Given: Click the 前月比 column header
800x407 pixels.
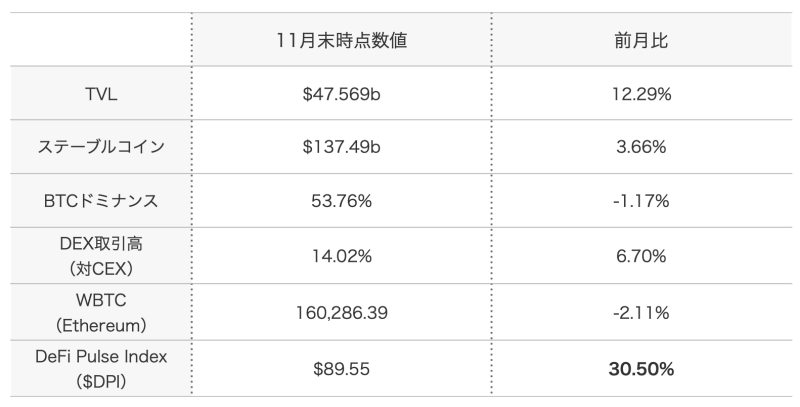Looking at the screenshot, I should [641, 40].
